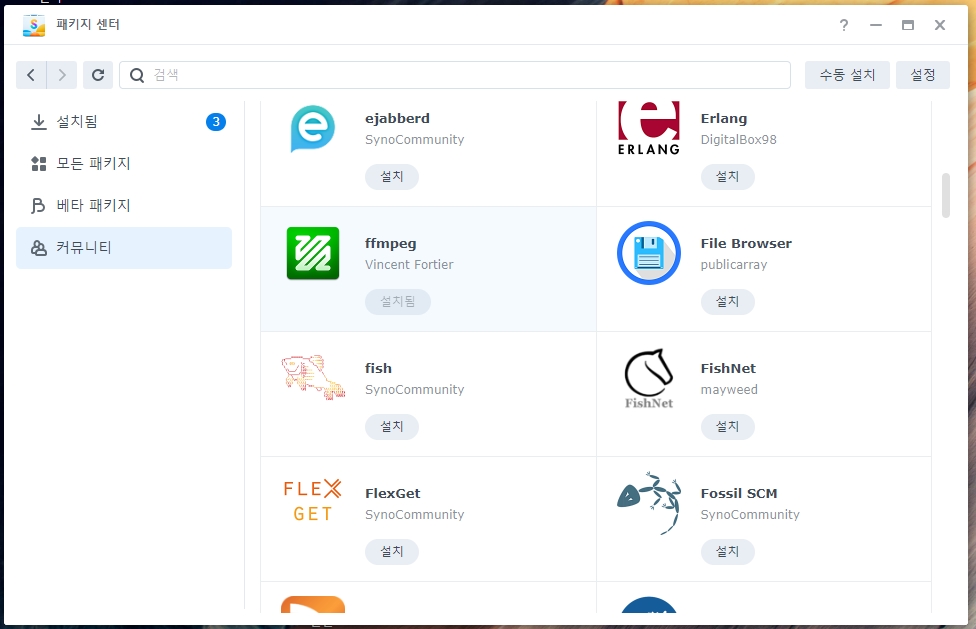
Task: Select the 모든 패키지 sidebar item
Action: click(124, 164)
